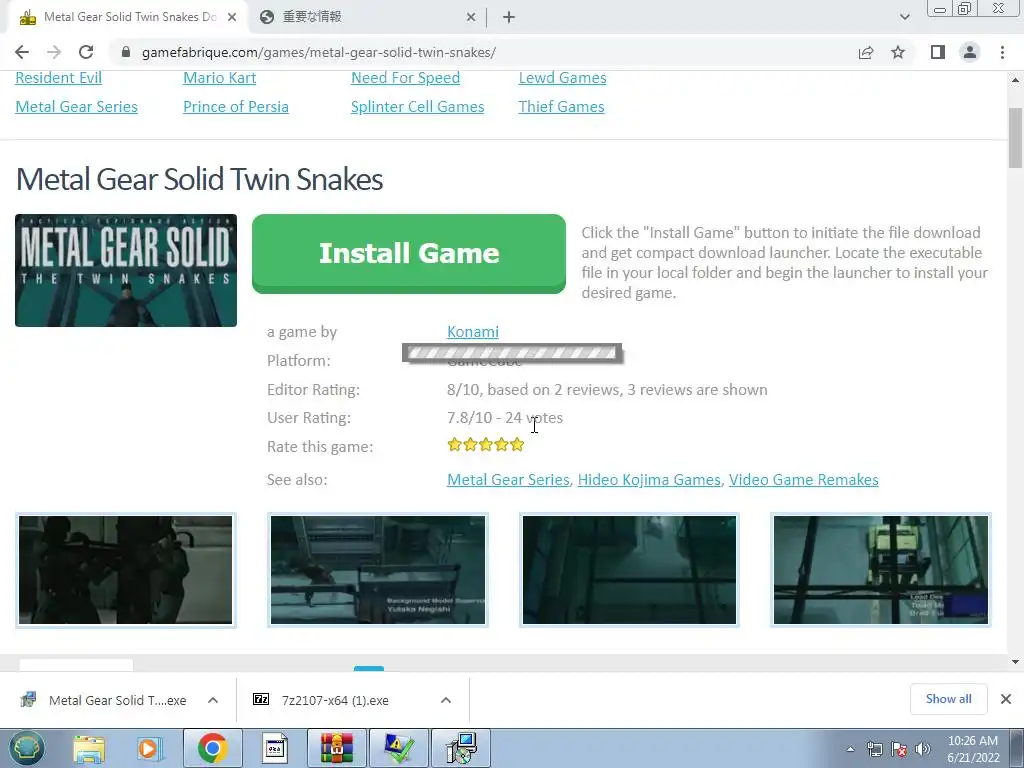The height and width of the screenshot is (768, 1024).
Task: Open warning checkmark taskbar application
Action: (x=399, y=748)
